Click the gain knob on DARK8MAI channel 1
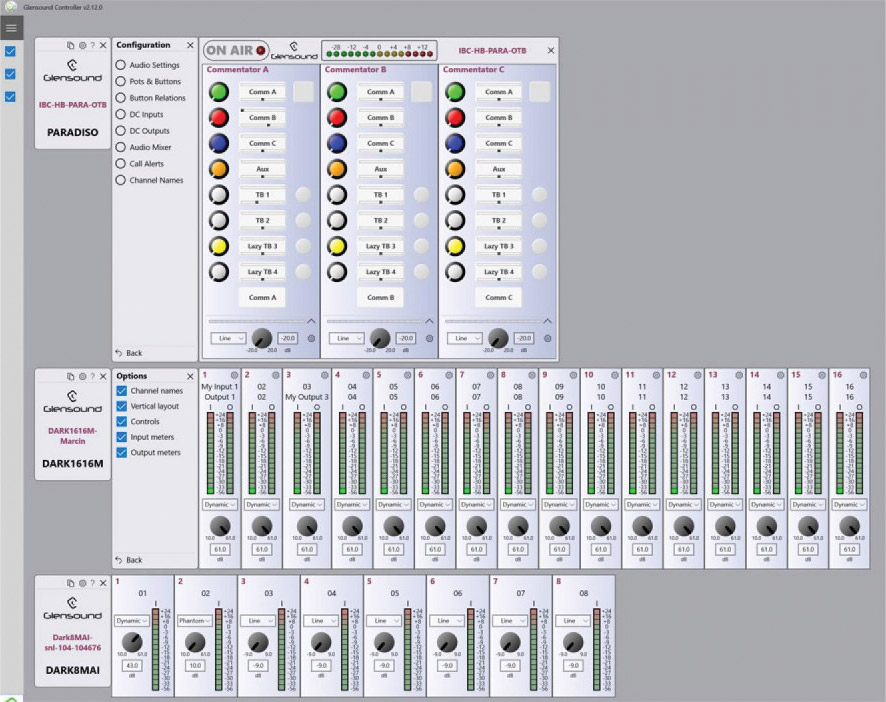 133,643
